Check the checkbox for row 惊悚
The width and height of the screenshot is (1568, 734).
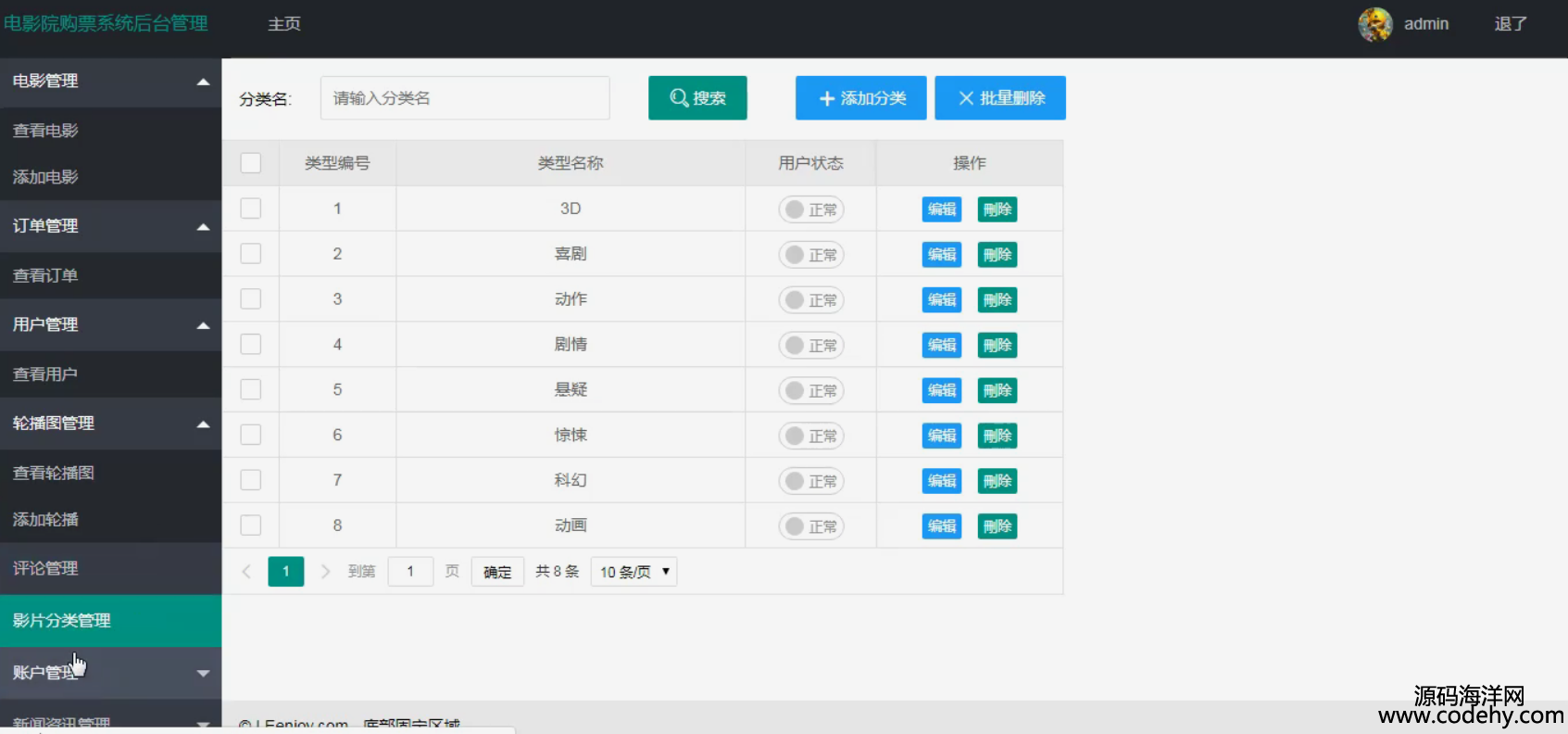[x=251, y=435]
